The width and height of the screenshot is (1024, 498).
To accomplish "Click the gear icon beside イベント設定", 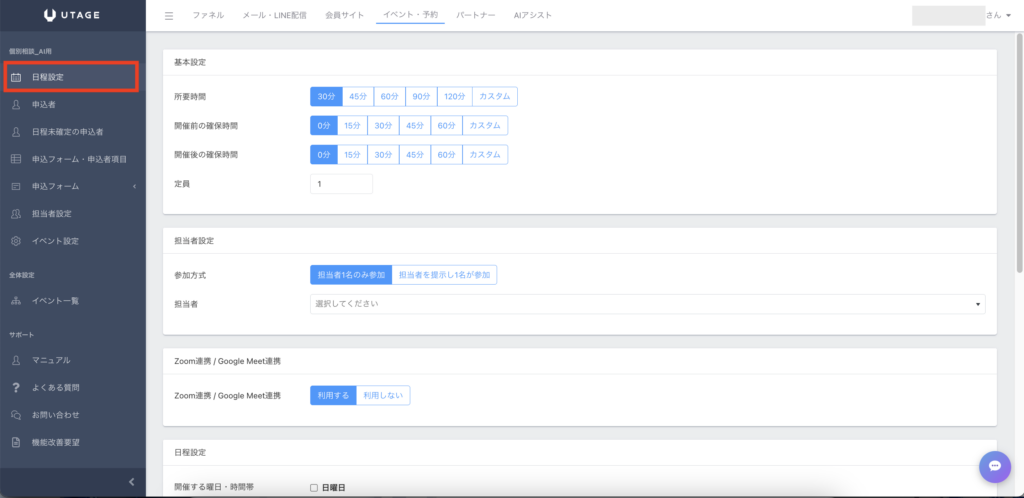I will point(16,241).
